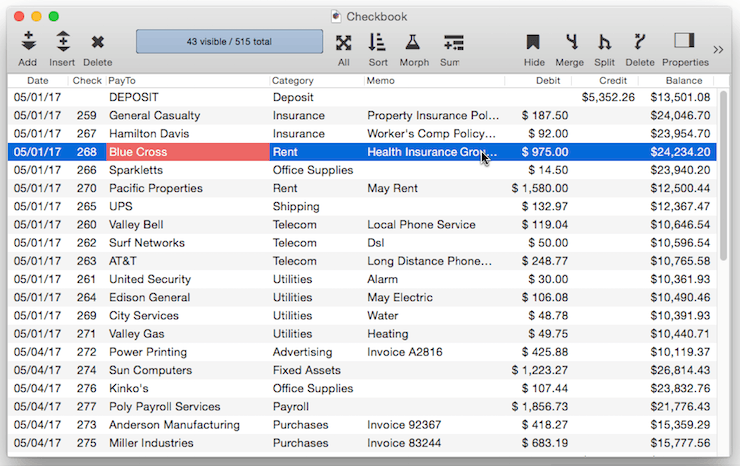Click the Insert record toolbar icon
This screenshot has height=466, width=740.
63,42
